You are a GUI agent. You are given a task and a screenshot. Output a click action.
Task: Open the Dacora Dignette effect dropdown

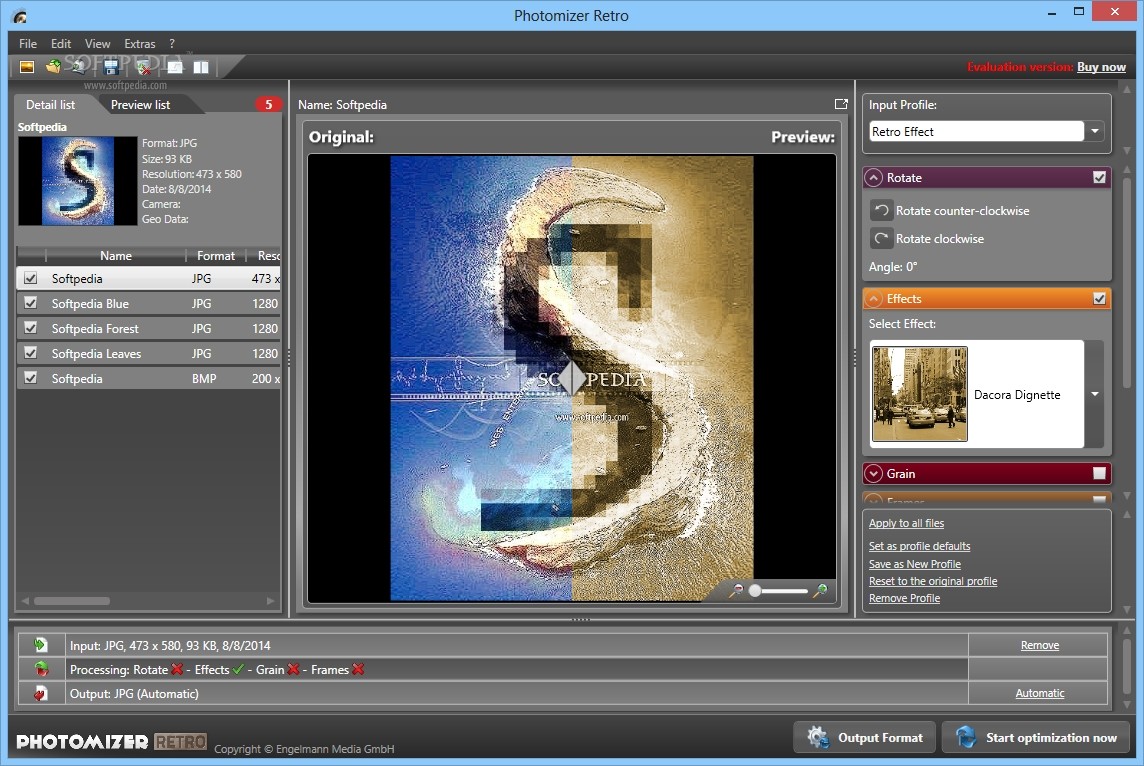1094,394
